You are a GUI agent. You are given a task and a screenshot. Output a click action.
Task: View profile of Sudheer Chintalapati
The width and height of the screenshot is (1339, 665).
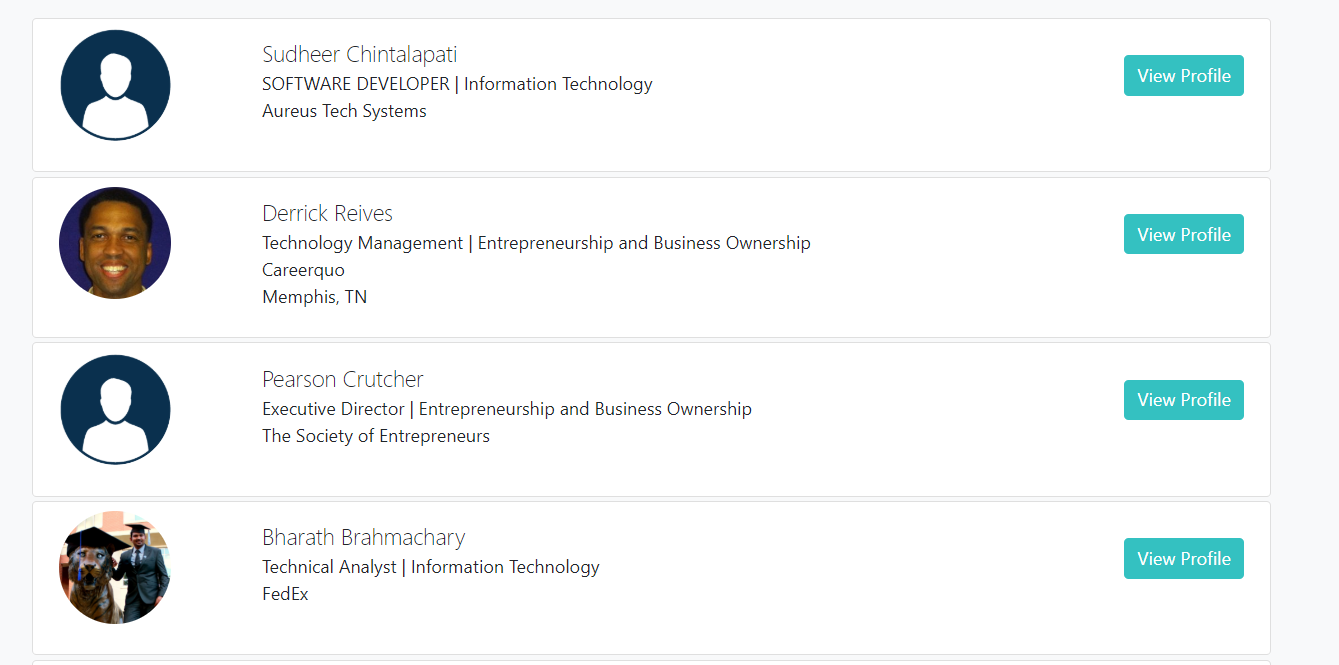(x=1184, y=76)
